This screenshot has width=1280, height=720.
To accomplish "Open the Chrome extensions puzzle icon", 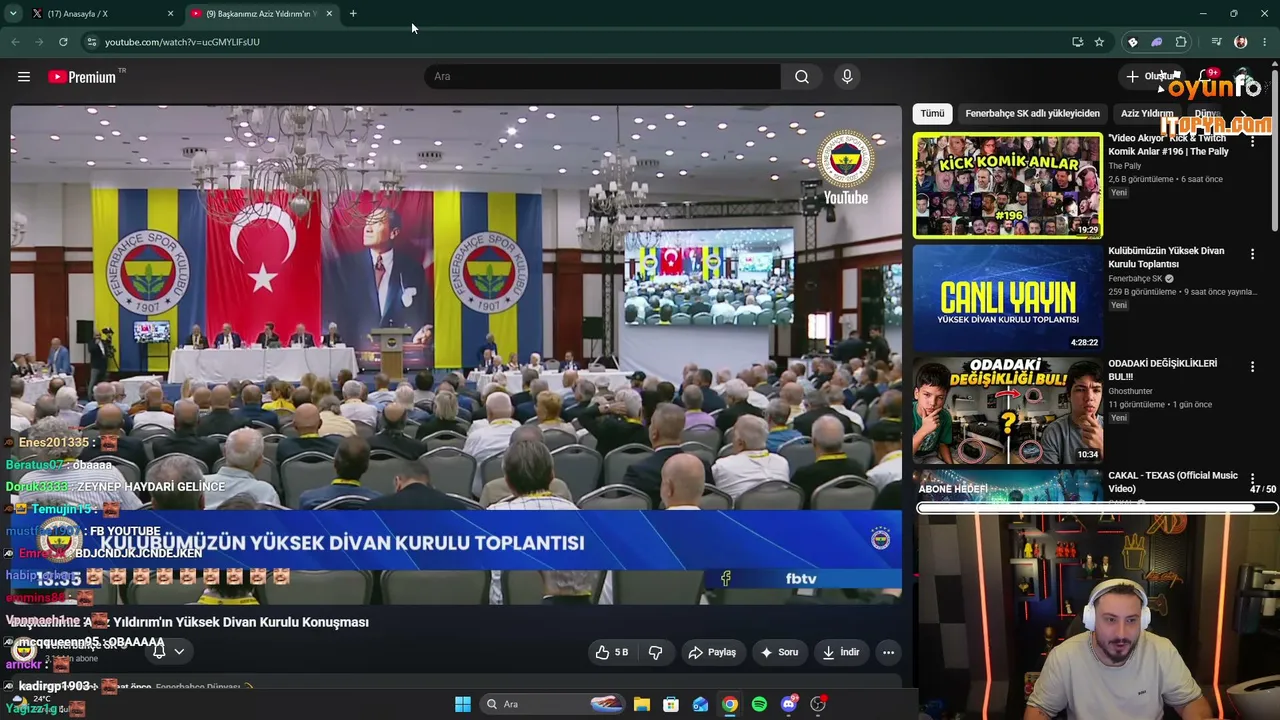I will coord(1181,42).
